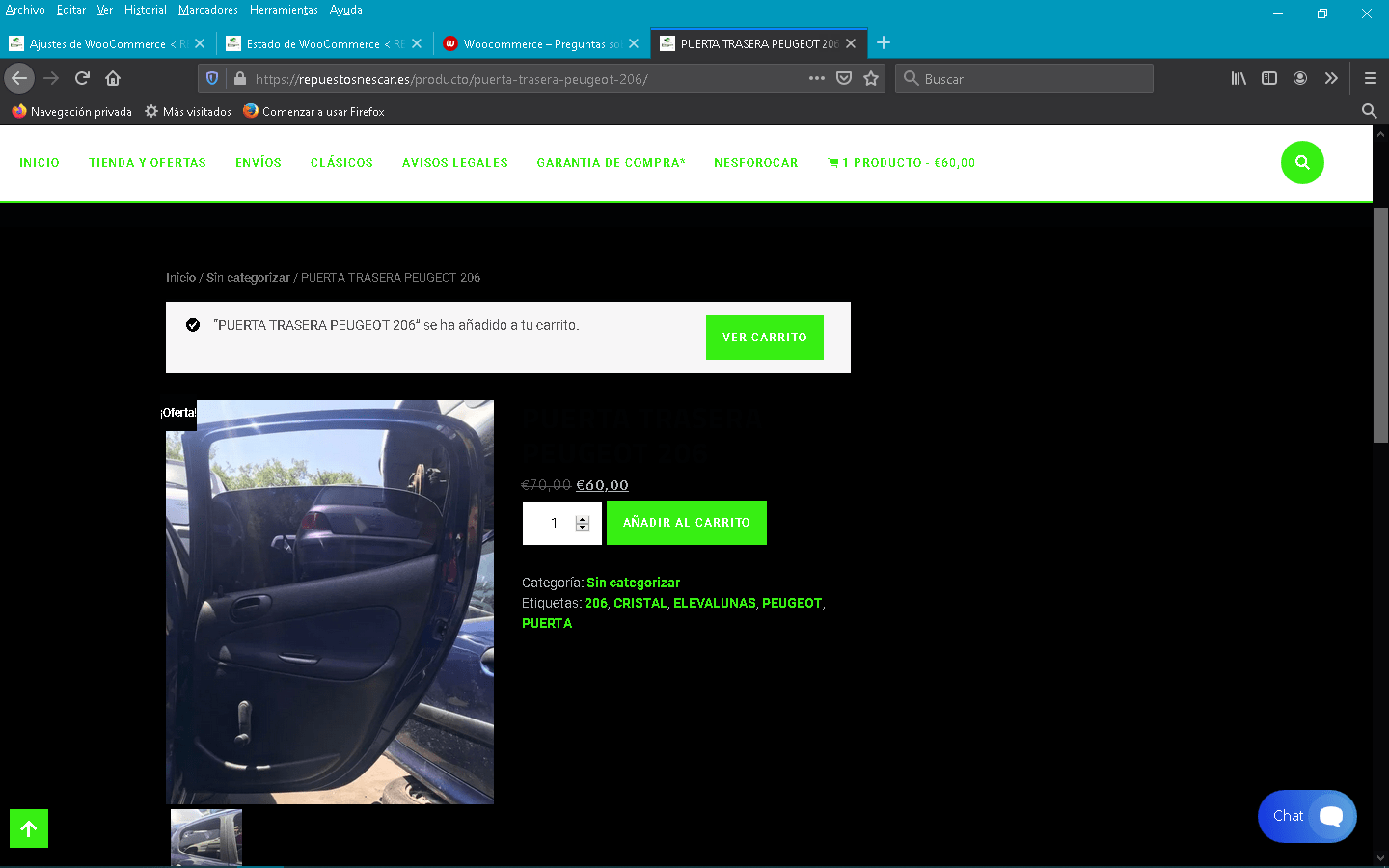This screenshot has width=1389, height=868.
Task: Go to INICIO in site navigation
Action: 40,163
